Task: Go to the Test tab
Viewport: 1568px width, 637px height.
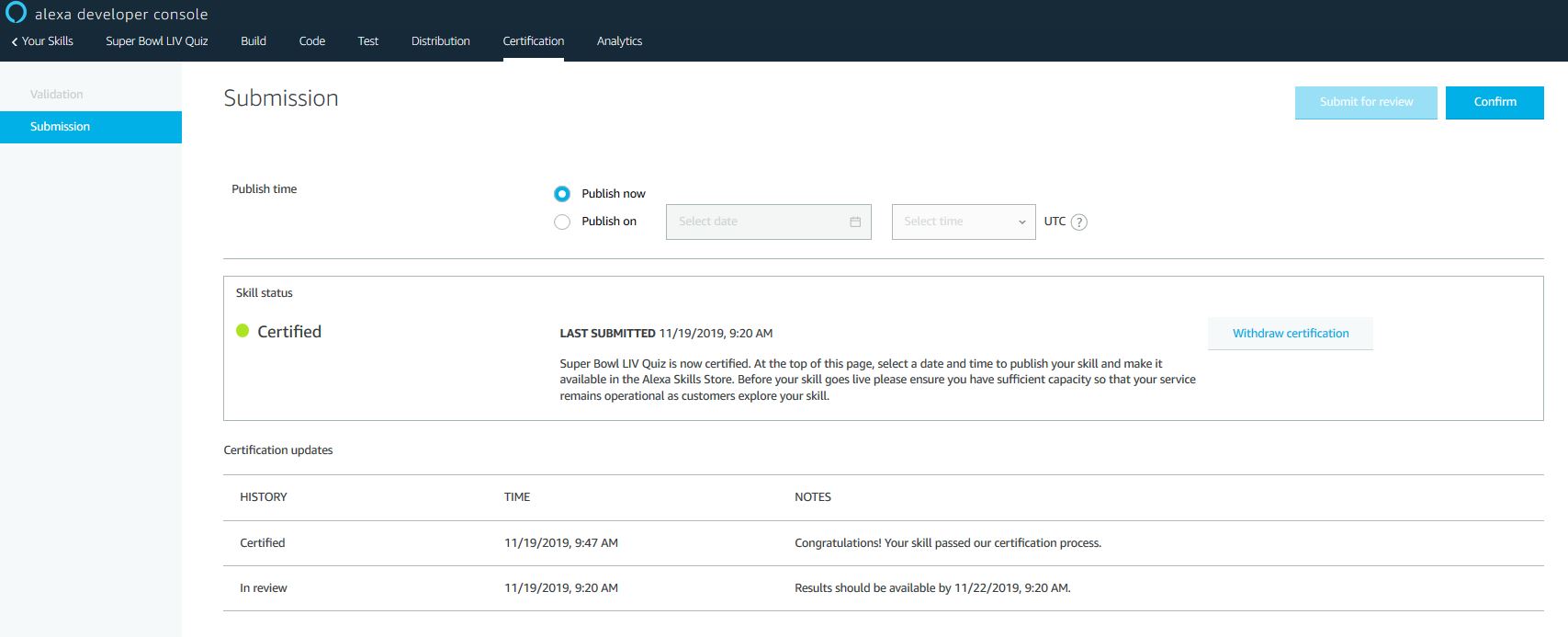Action: tap(368, 41)
